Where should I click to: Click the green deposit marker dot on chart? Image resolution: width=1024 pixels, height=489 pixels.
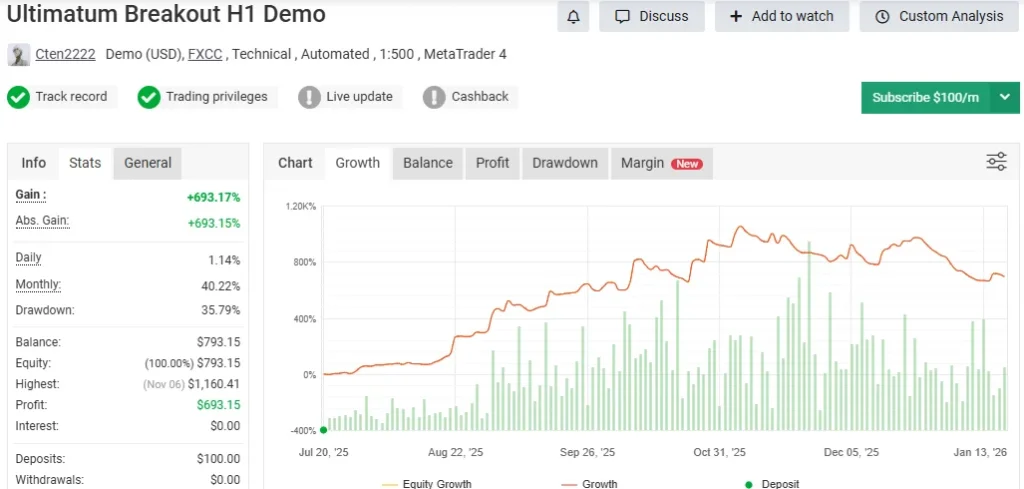point(323,430)
